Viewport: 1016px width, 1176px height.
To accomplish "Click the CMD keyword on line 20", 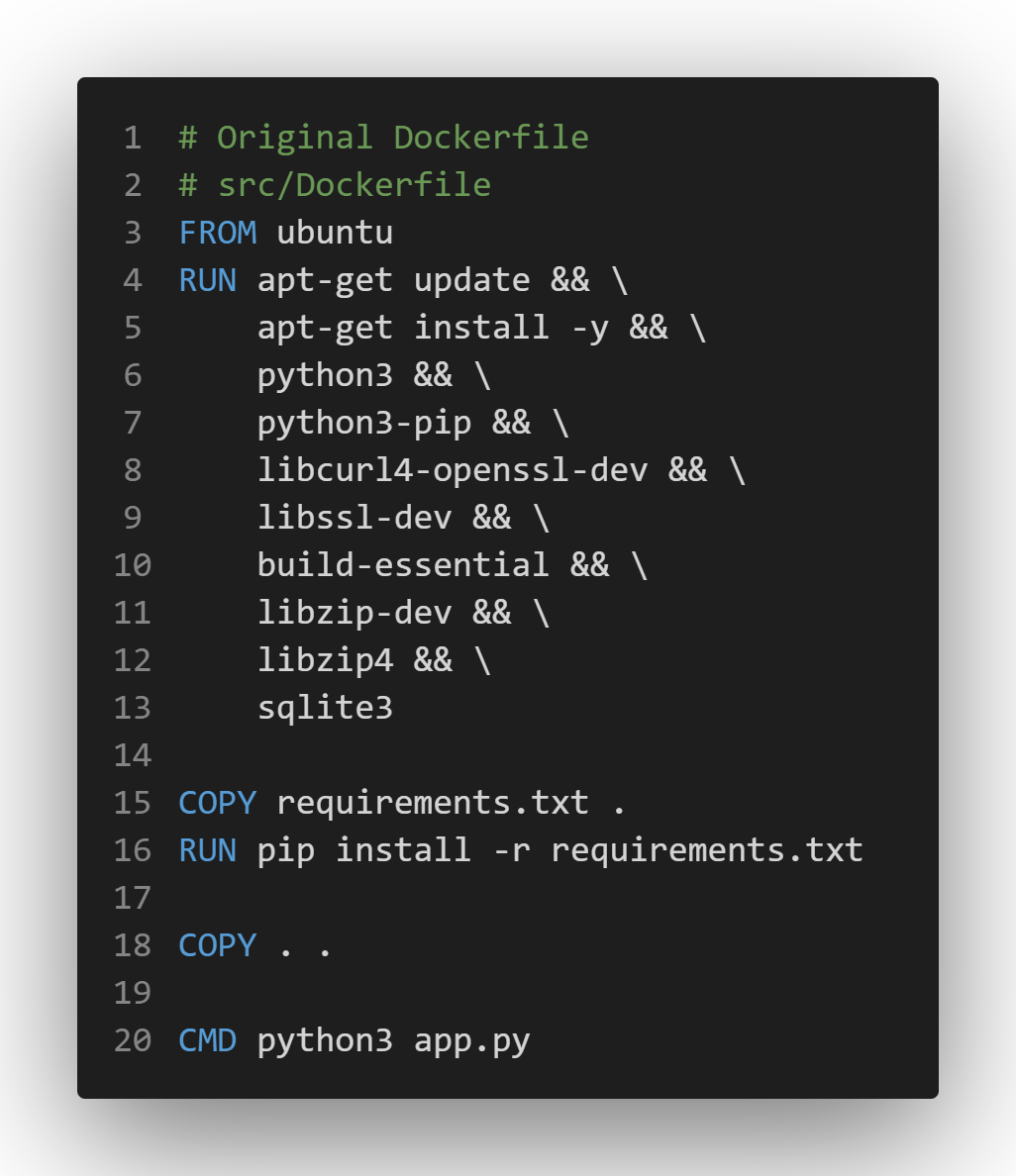I will [207, 1040].
